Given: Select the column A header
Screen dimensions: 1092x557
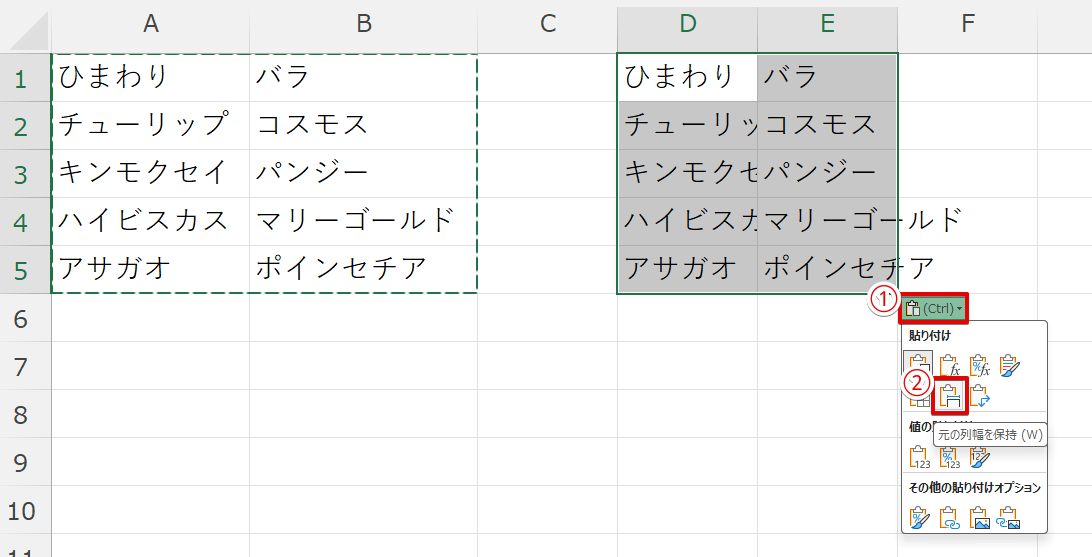Looking at the screenshot, I should 150,25.
